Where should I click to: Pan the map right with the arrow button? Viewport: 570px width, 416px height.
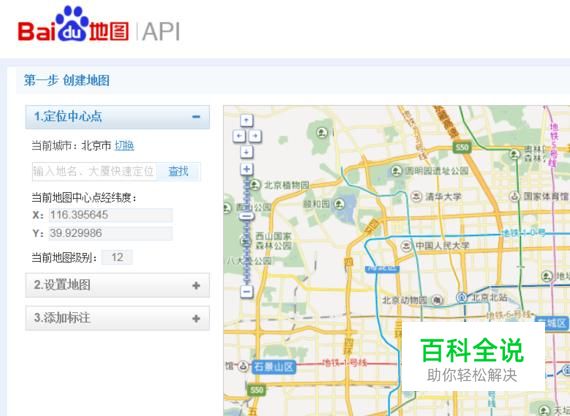click(x=255, y=136)
